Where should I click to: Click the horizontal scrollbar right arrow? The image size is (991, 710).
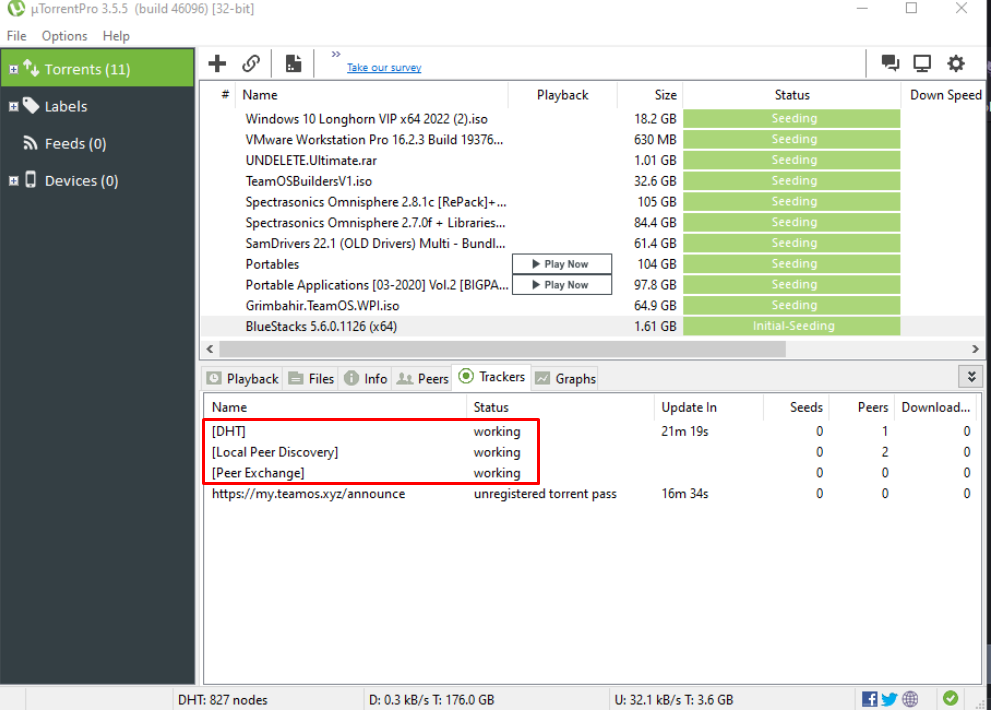click(x=975, y=348)
